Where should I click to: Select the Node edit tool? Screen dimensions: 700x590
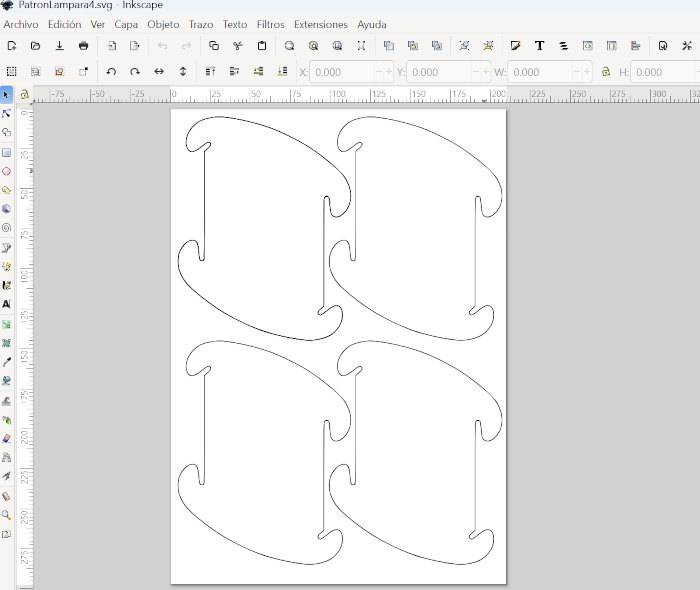(7, 113)
